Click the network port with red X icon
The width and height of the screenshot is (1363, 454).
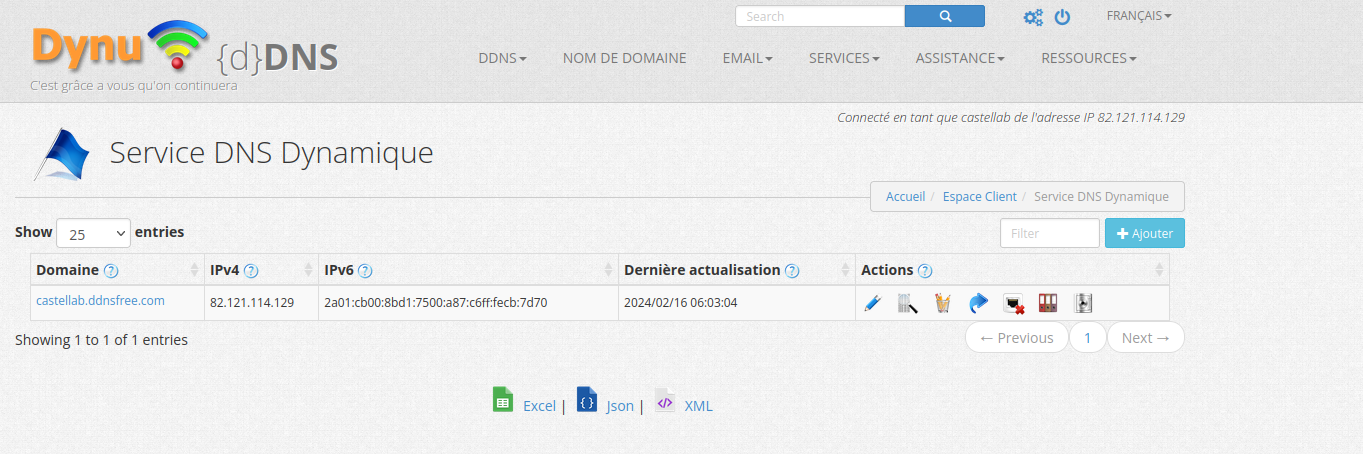coord(1012,303)
